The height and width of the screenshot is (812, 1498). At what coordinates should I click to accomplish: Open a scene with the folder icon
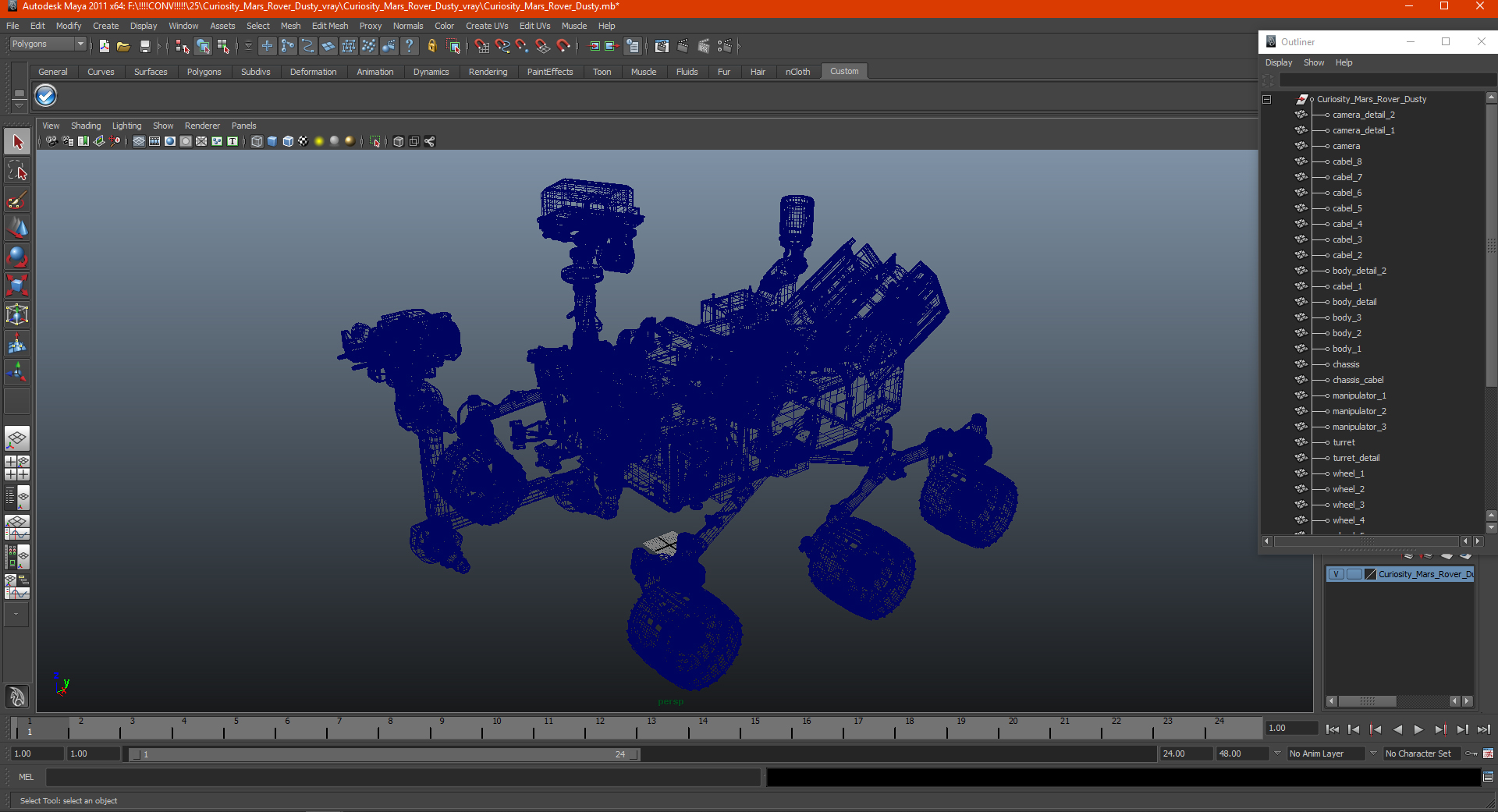(123, 46)
